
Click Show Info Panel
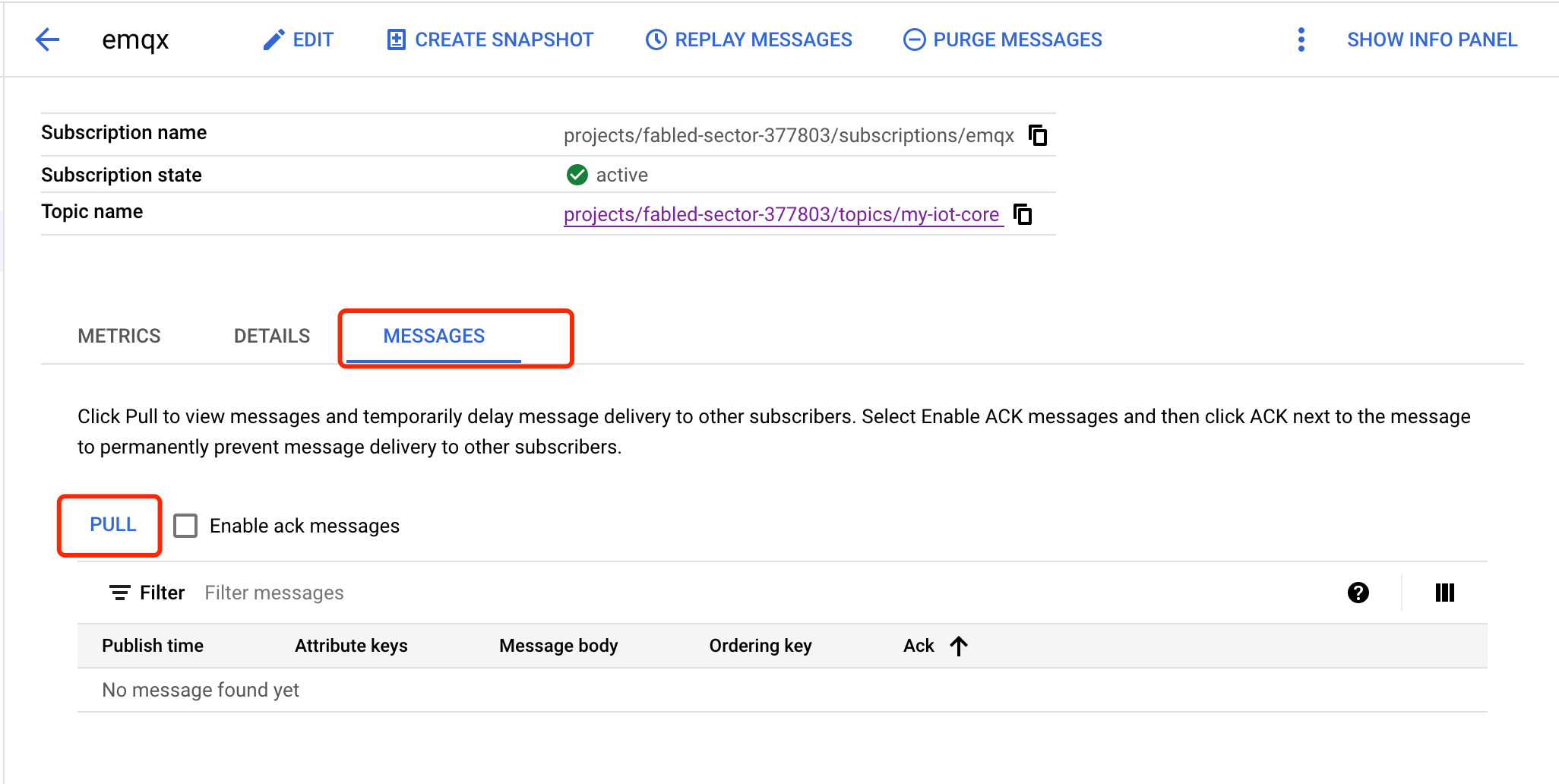pos(1432,40)
